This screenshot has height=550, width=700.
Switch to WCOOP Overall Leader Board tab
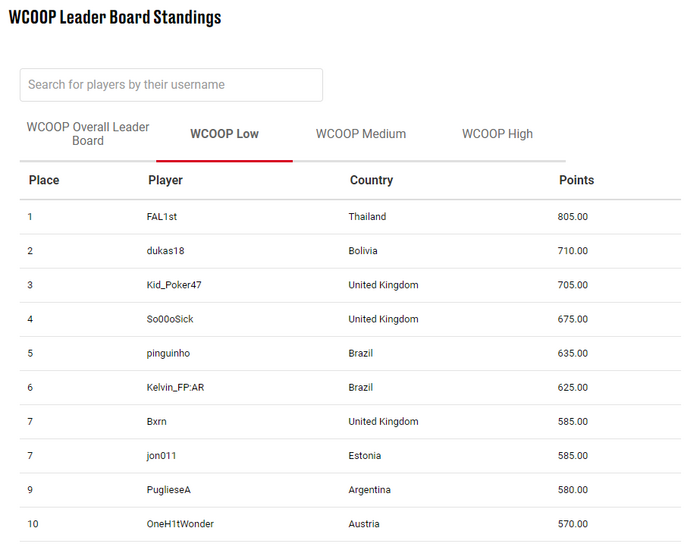coord(88,133)
